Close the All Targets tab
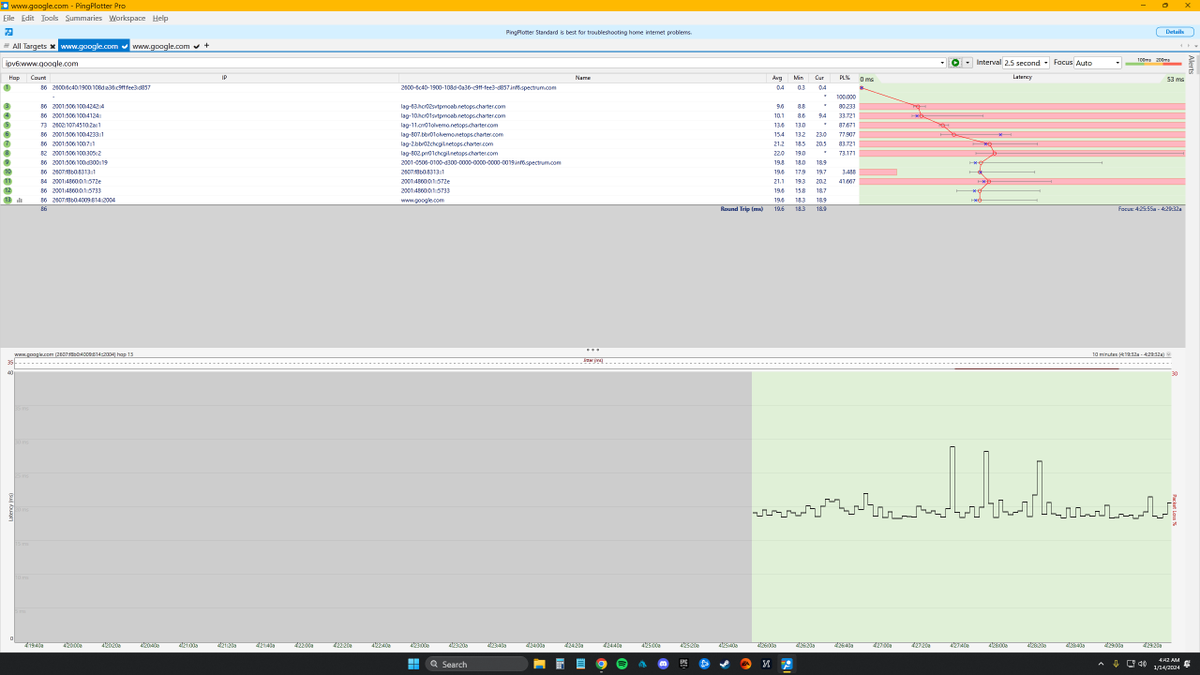 coord(52,46)
